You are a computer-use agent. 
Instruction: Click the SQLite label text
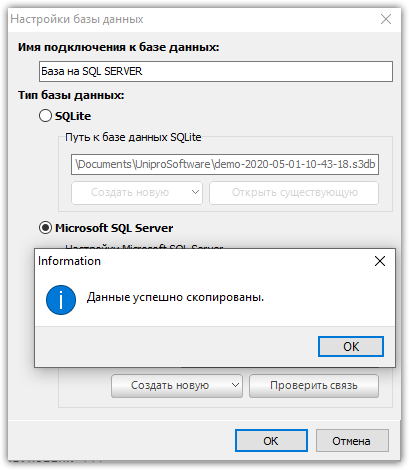(73, 116)
